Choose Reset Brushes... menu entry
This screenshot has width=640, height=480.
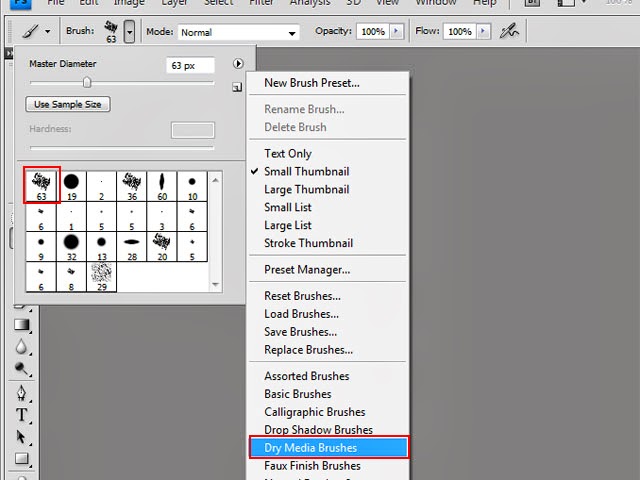(x=302, y=296)
